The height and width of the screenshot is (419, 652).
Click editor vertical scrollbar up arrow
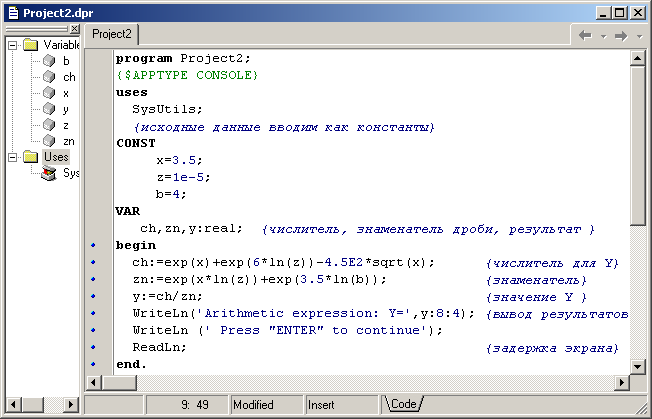637,58
